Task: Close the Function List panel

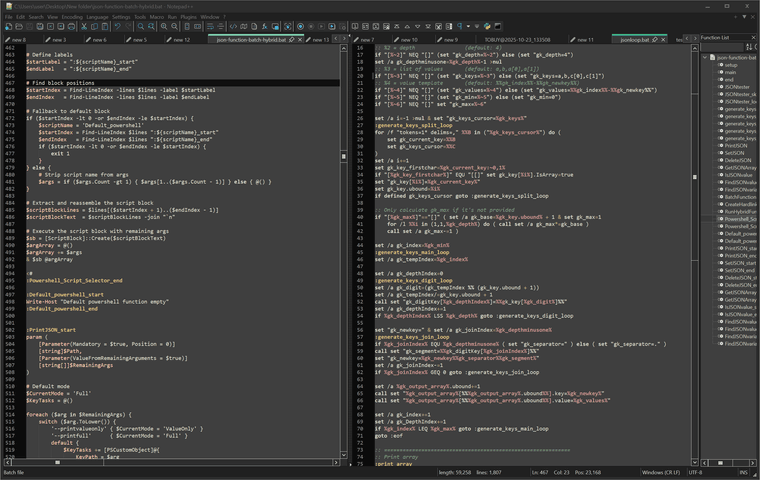Action: [753, 38]
